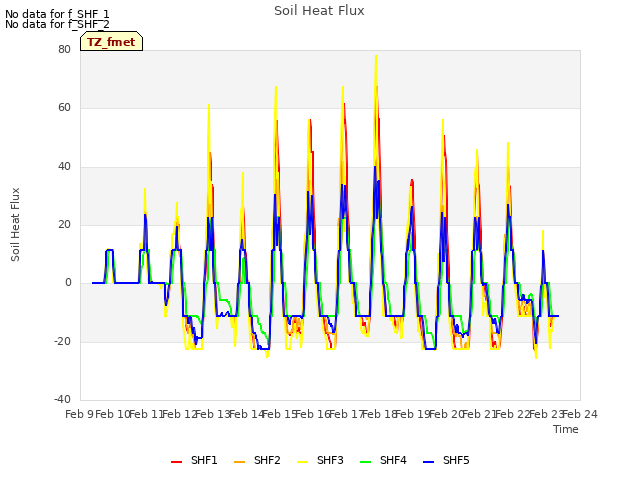640x480 pixels.
Task: Click the 'Feb 15' x-axis tick label
Action: pos(280,414)
